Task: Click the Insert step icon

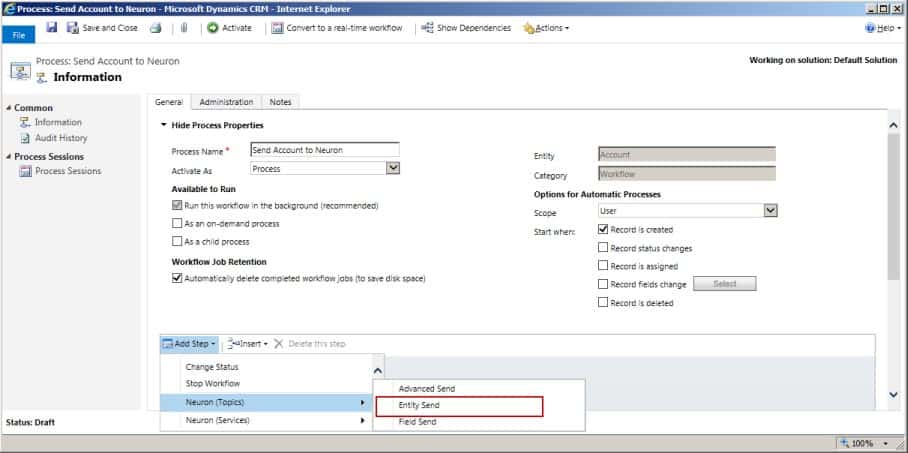Action: tap(233, 344)
